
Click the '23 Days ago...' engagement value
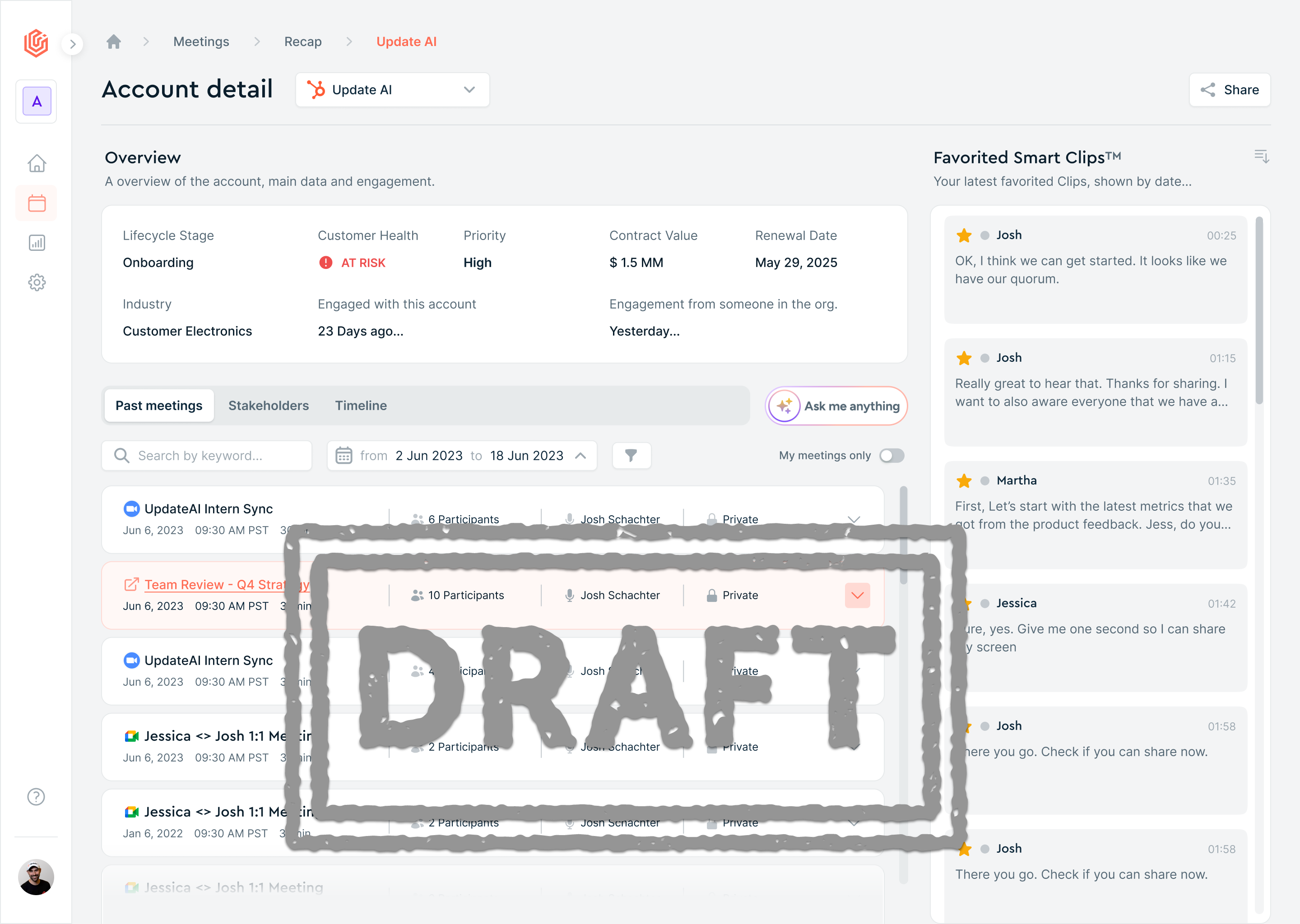[360, 331]
